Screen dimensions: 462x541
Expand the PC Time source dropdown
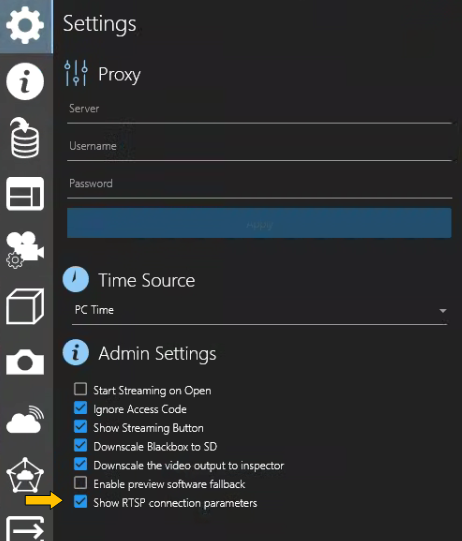(259, 311)
